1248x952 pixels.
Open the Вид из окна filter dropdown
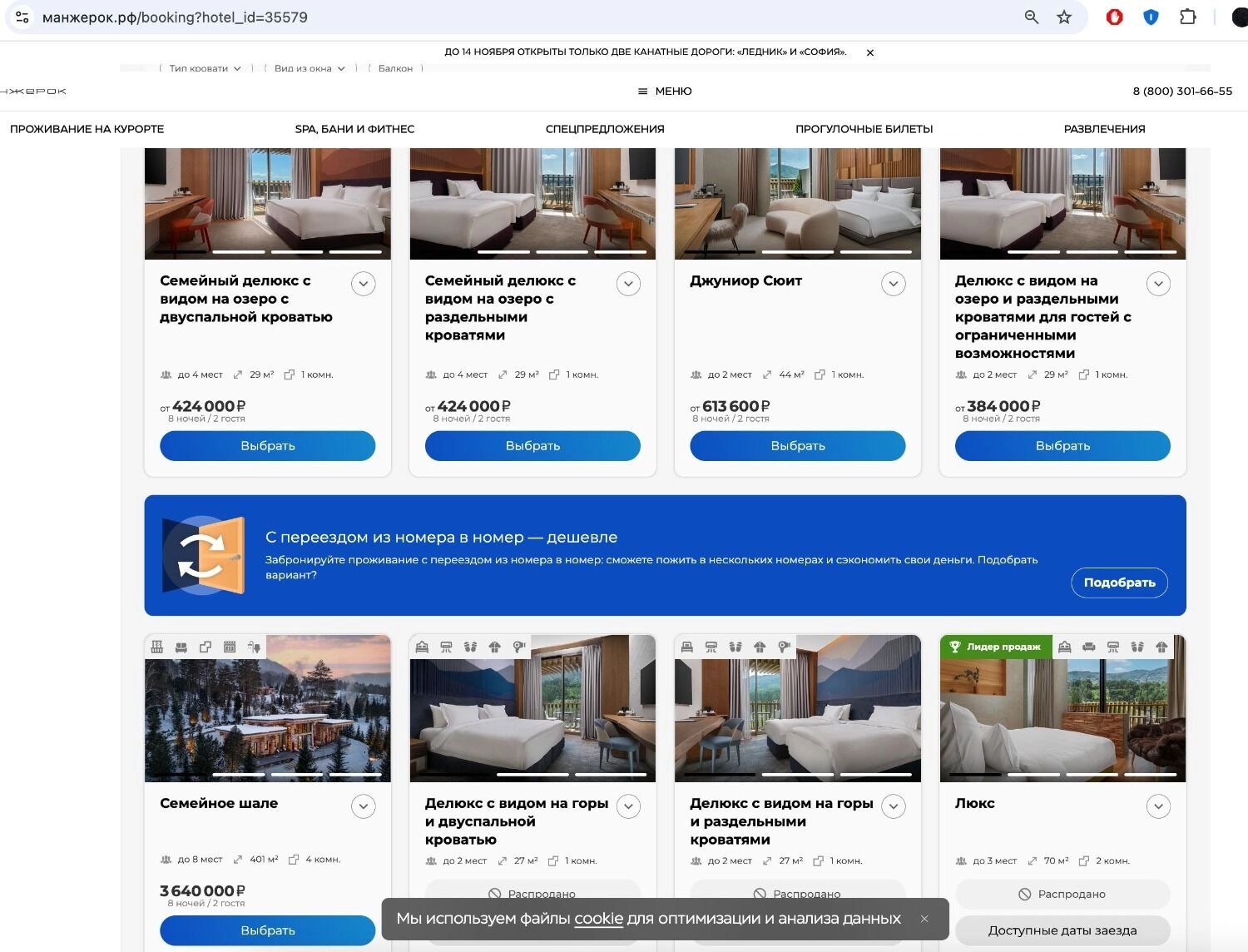(x=310, y=68)
